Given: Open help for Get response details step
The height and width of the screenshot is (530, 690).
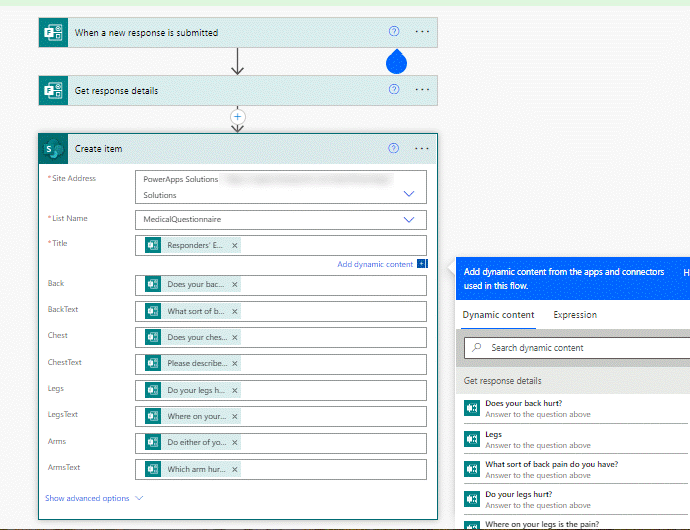Looking at the screenshot, I should 394,89.
